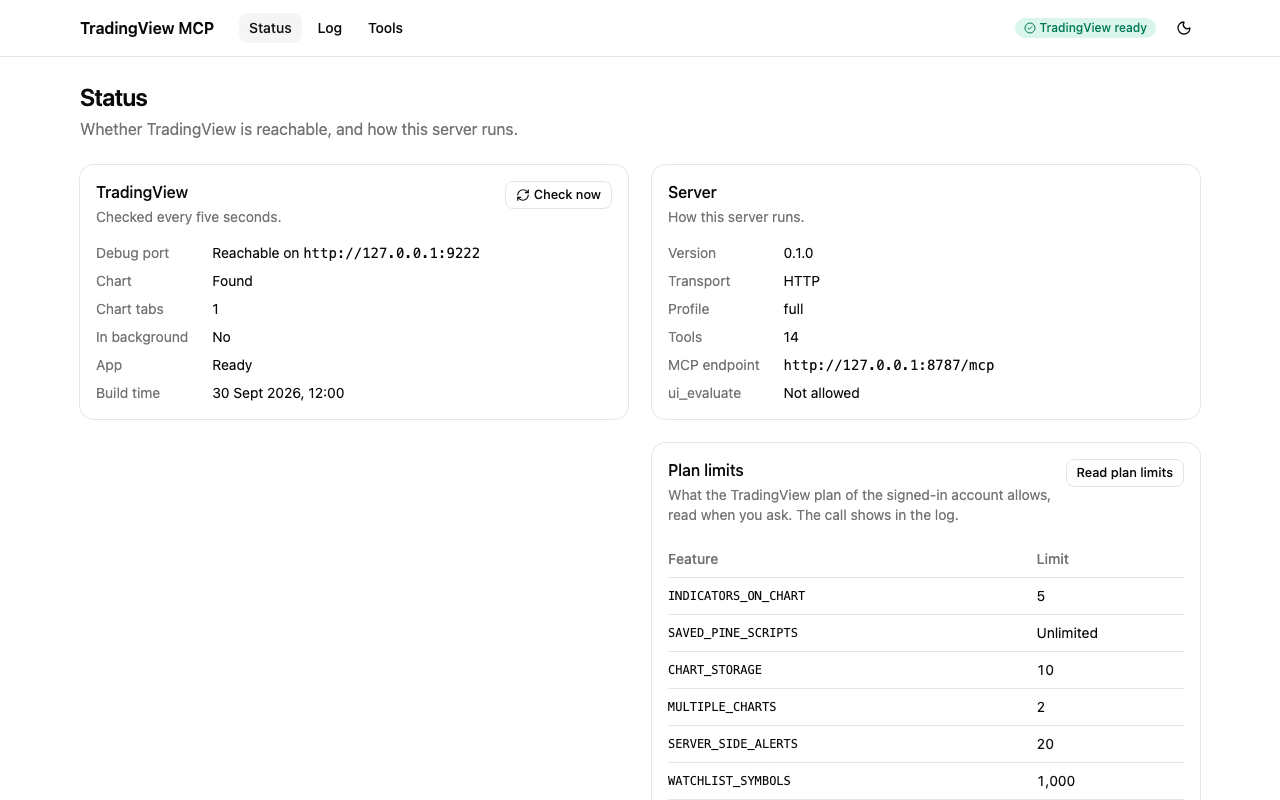1280x800 pixels.
Task: Click the Debug port label
Action: tap(133, 253)
